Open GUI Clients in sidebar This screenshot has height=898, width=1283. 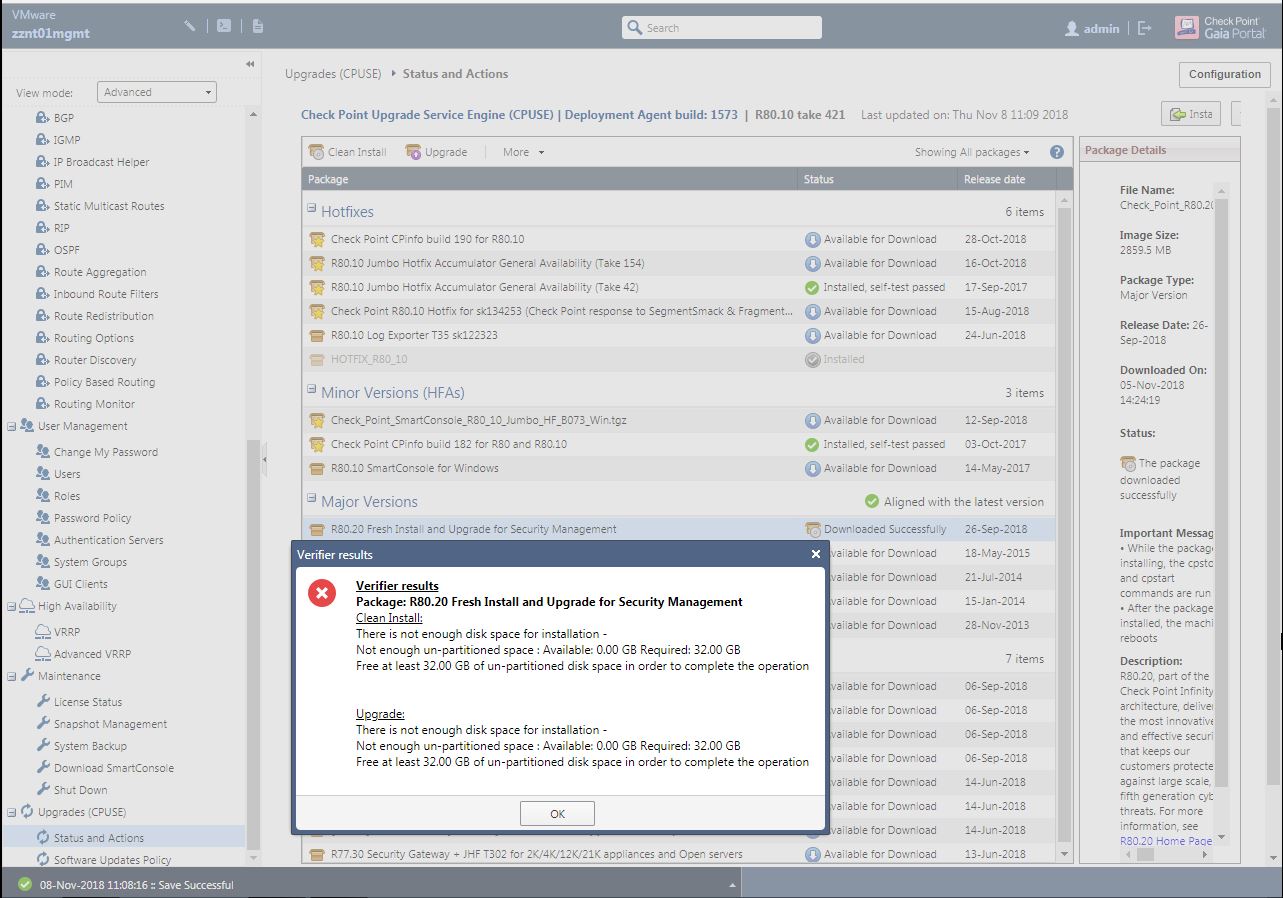coord(81,584)
